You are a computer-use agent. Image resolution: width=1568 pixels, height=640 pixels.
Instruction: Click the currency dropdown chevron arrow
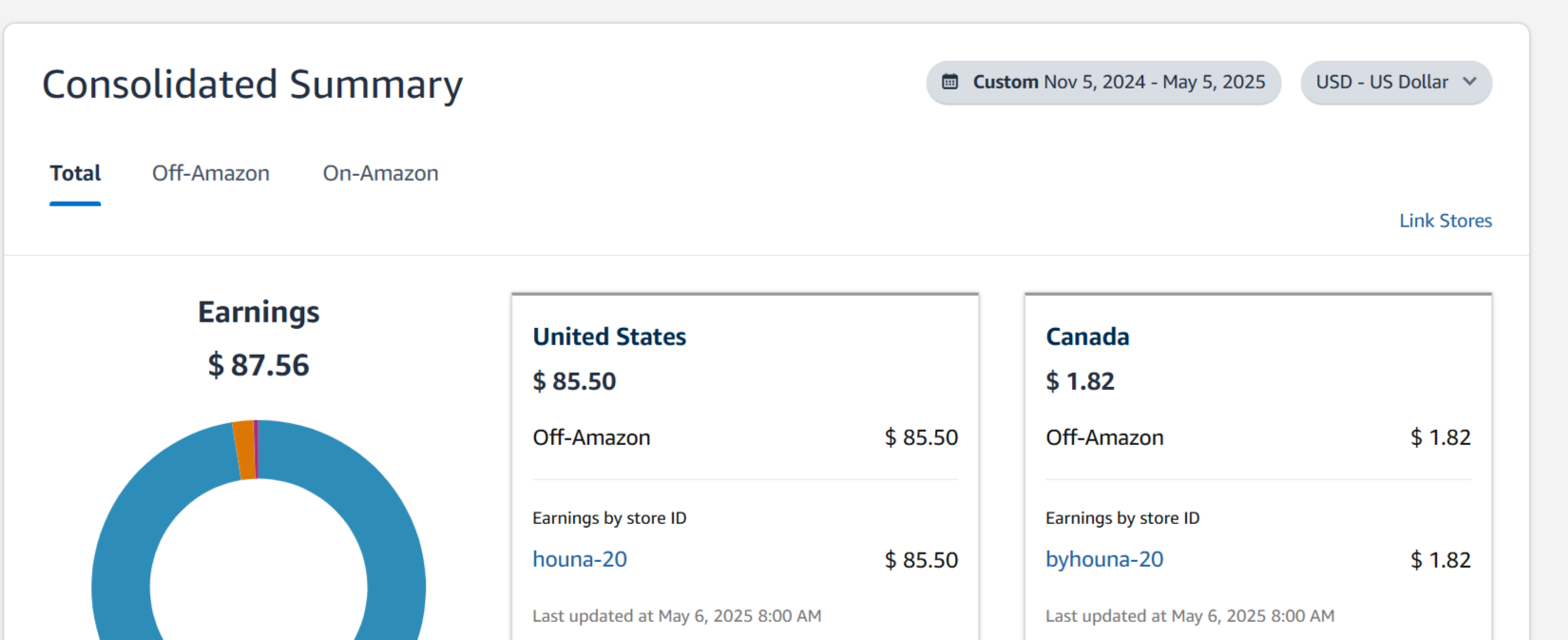coord(1469,82)
